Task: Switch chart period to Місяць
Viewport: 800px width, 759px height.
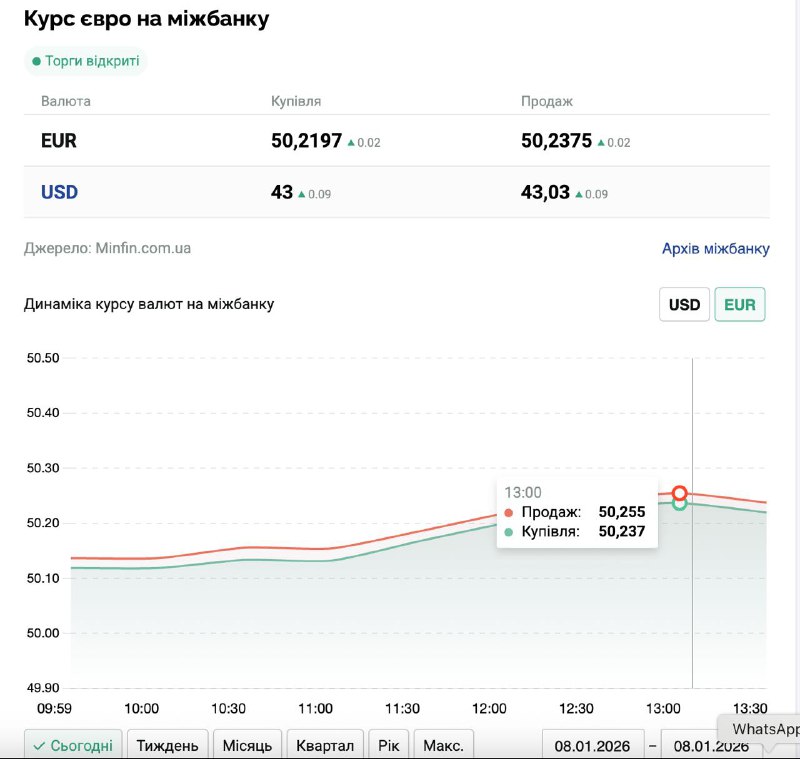Action: pyautogui.click(x=247, y=745)
